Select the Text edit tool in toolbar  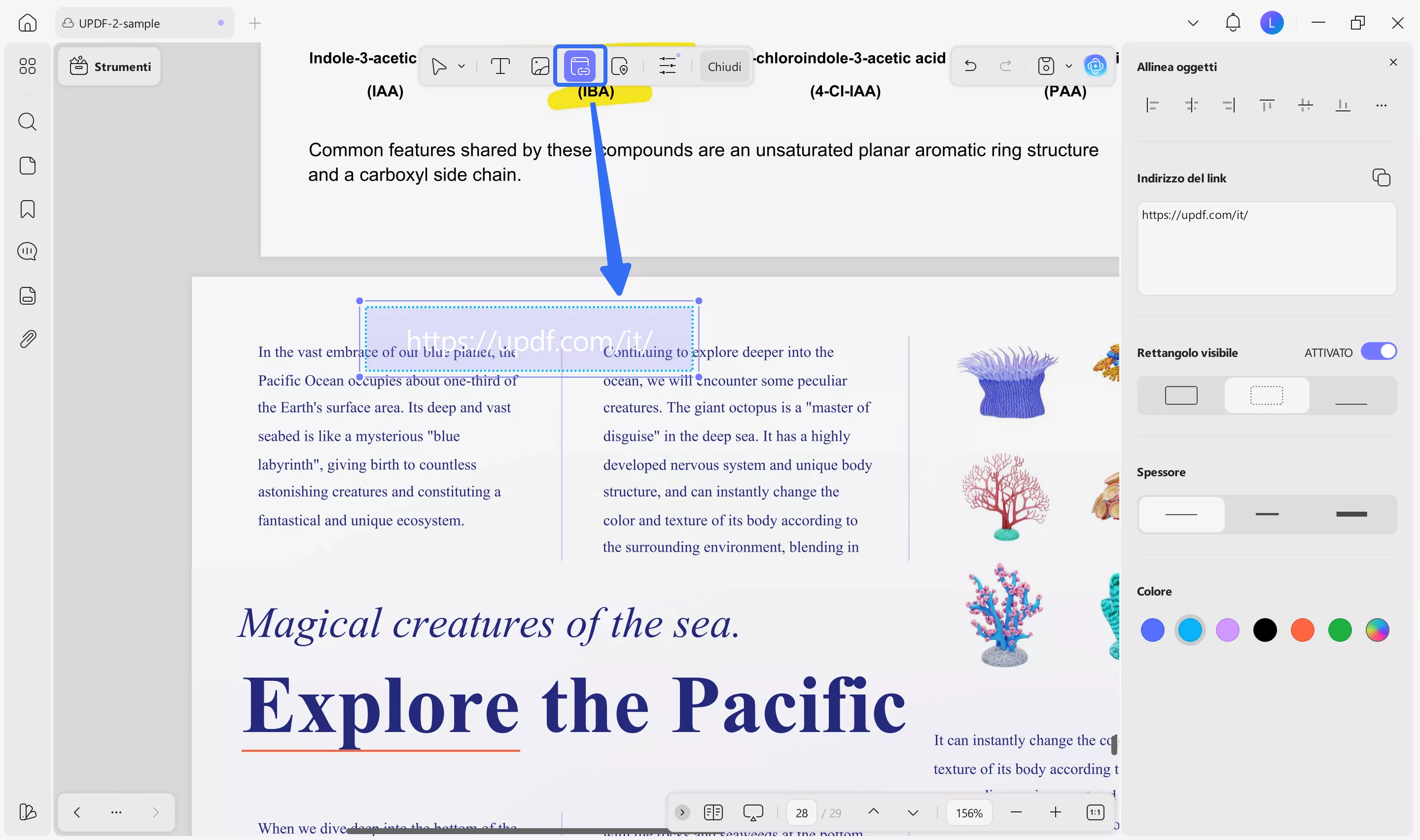pyautogui.click(x=500, y=66)
